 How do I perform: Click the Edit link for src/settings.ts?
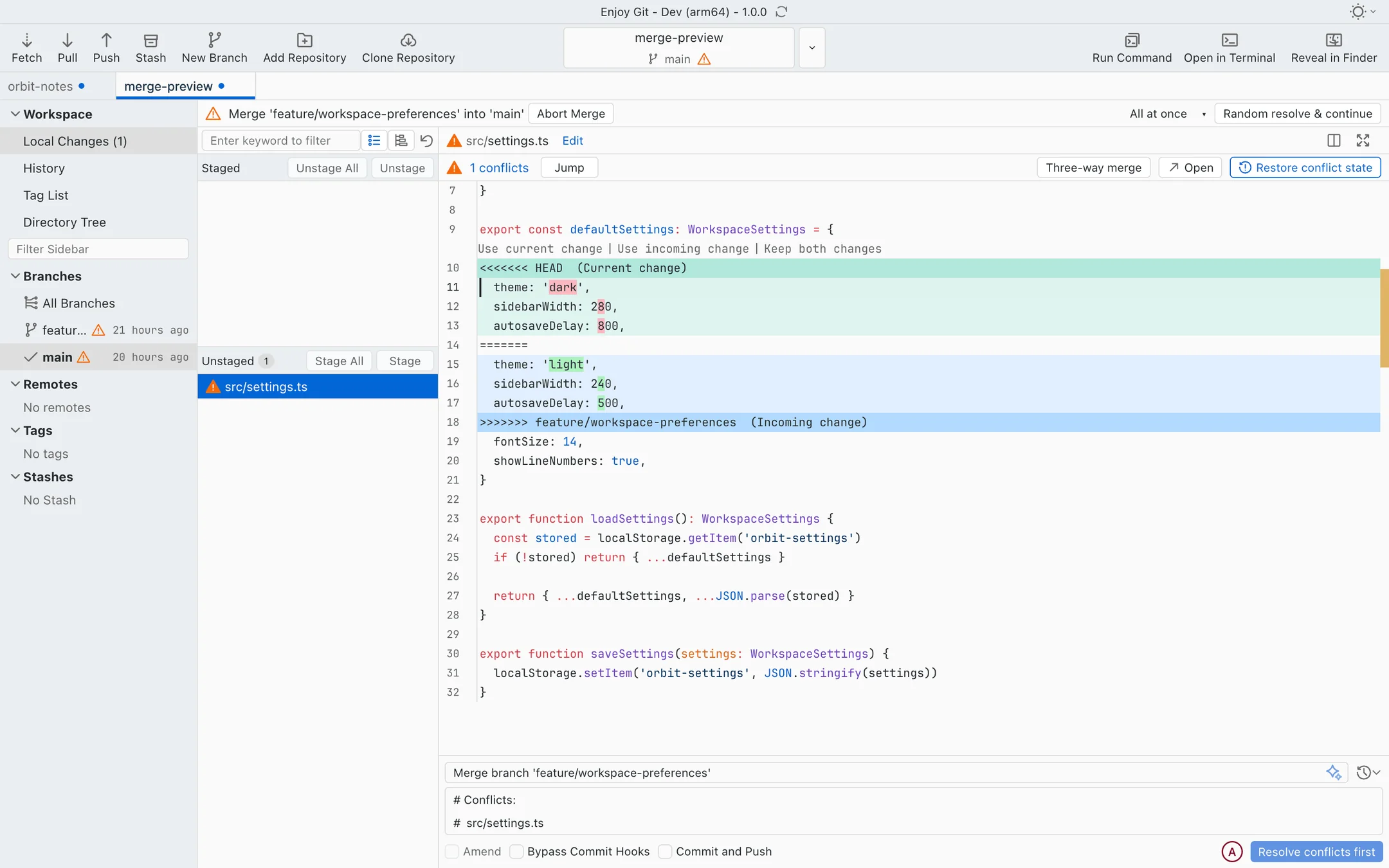[x=572, y=141]
